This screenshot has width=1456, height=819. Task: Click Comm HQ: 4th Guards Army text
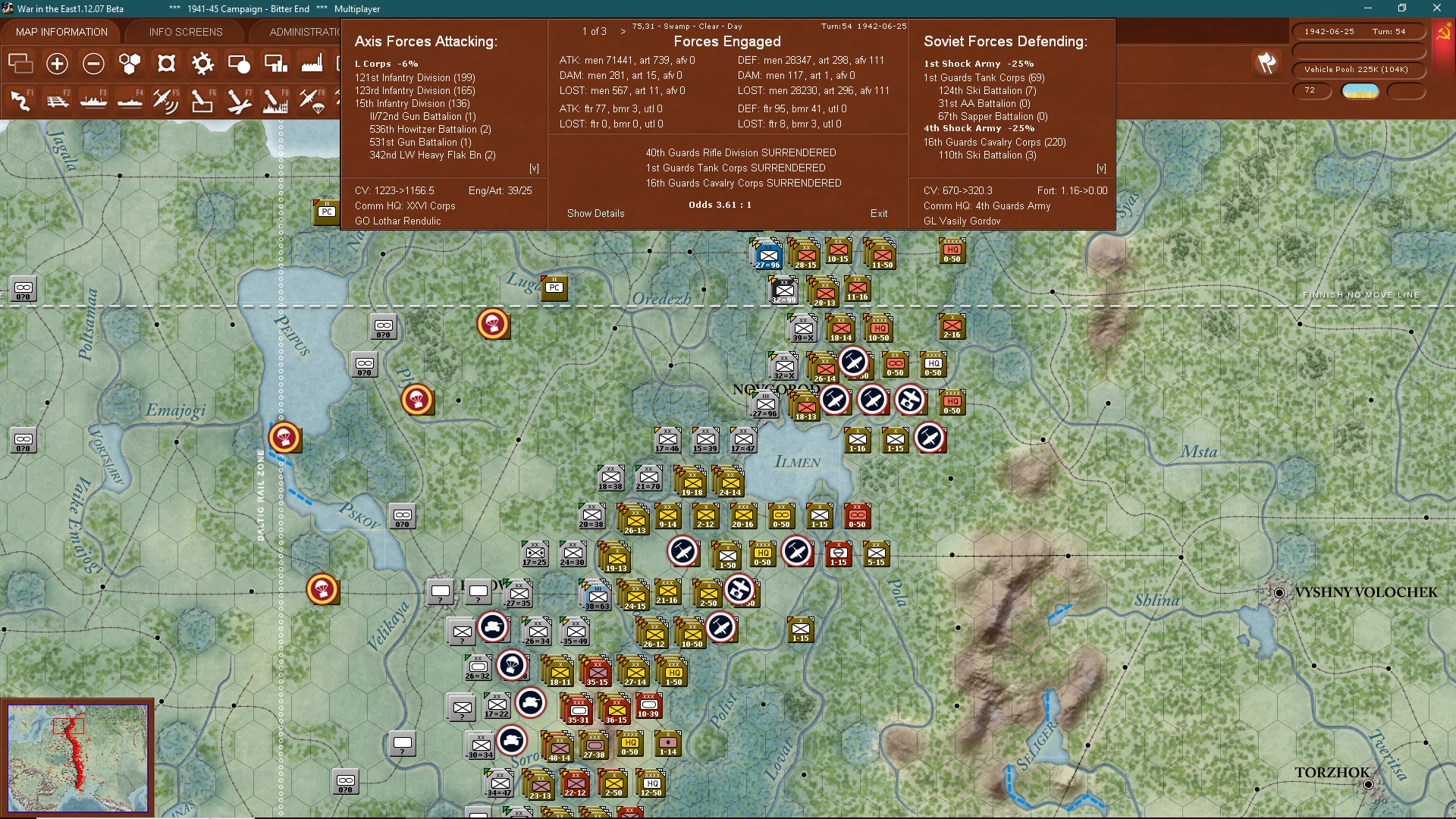(987, 206)
